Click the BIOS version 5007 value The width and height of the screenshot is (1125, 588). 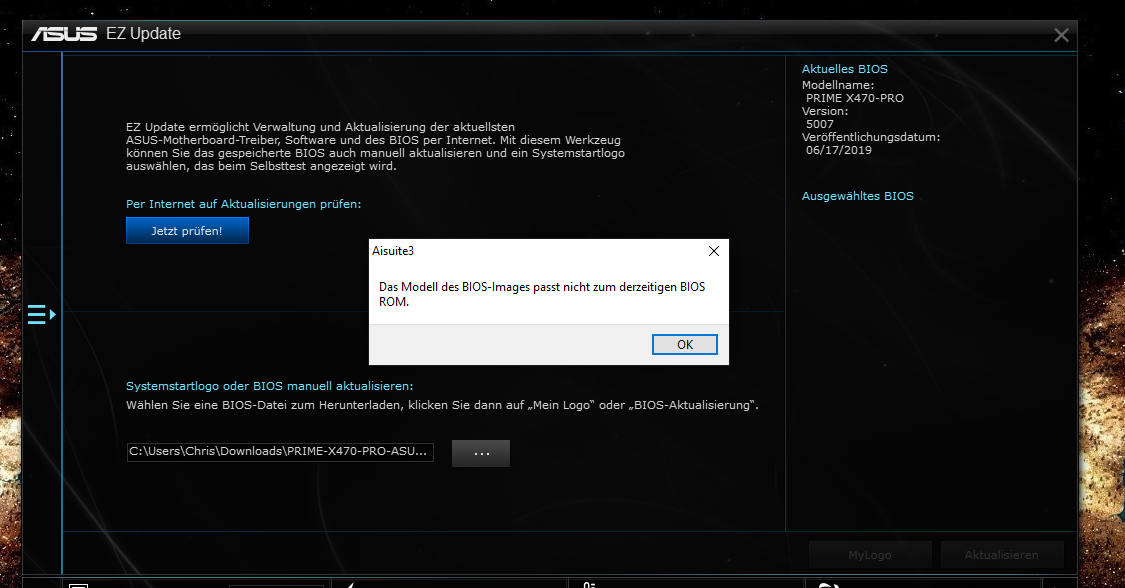pyautogui.click(x=819, y=124)
